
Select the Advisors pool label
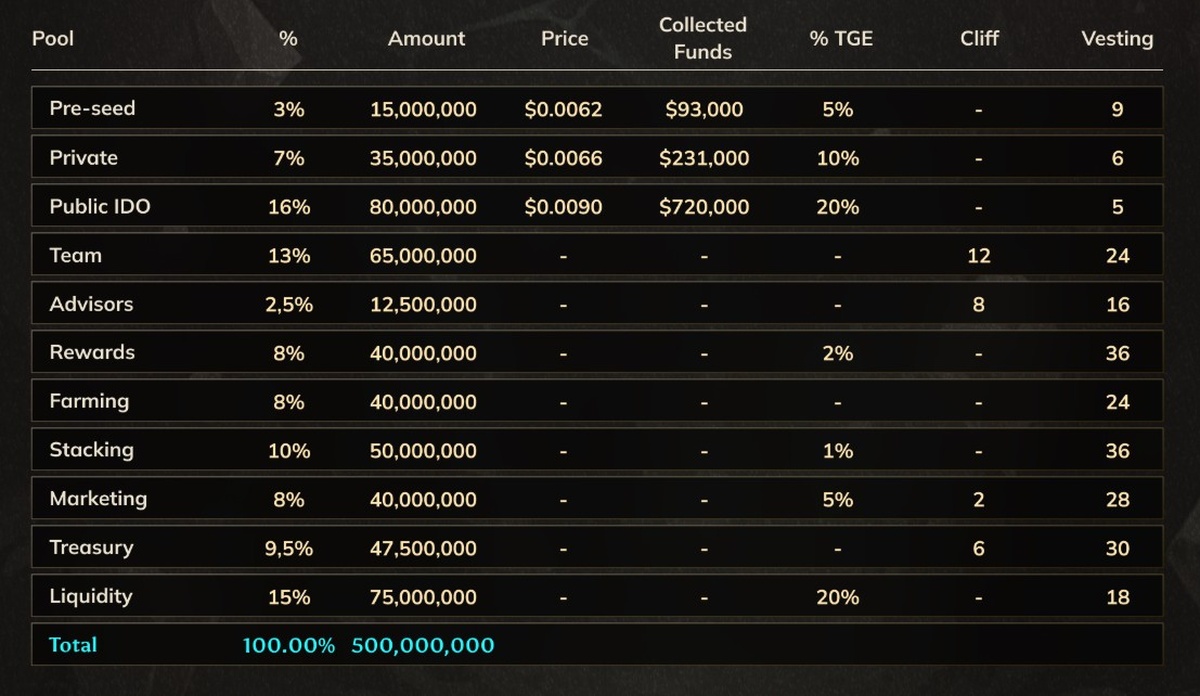[91, 304]
